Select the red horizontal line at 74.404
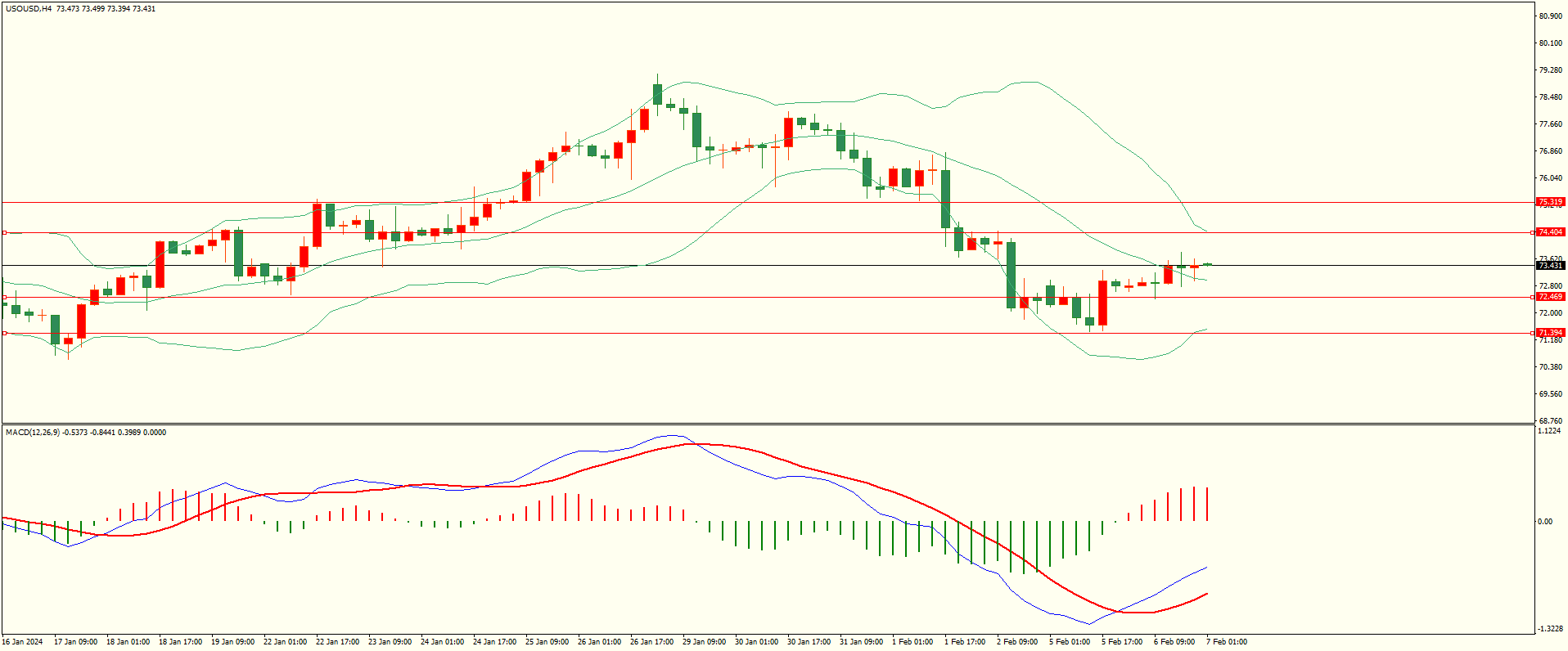The image size is (1568, 651). [768, 232]
